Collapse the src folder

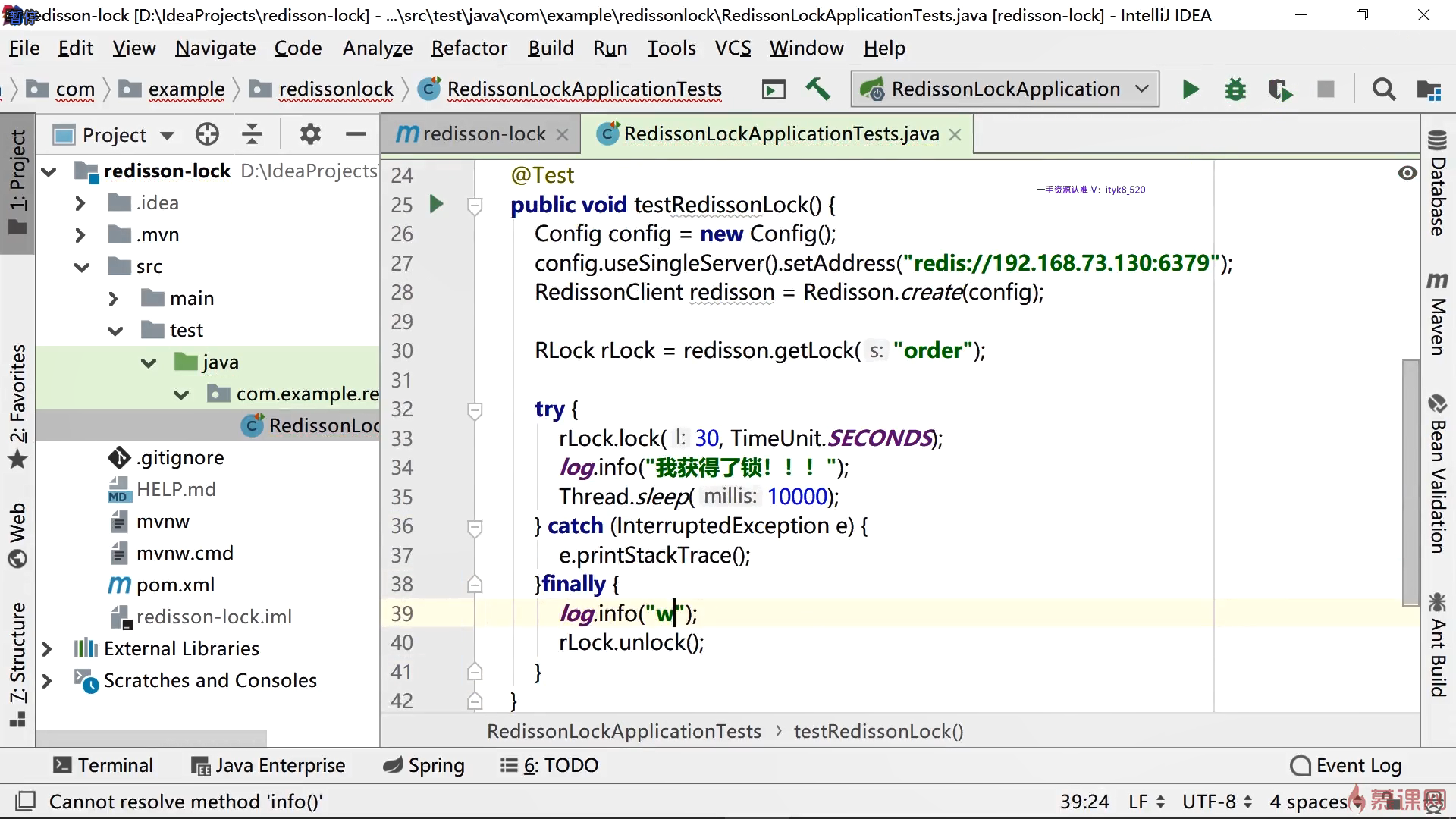(82, 267)
